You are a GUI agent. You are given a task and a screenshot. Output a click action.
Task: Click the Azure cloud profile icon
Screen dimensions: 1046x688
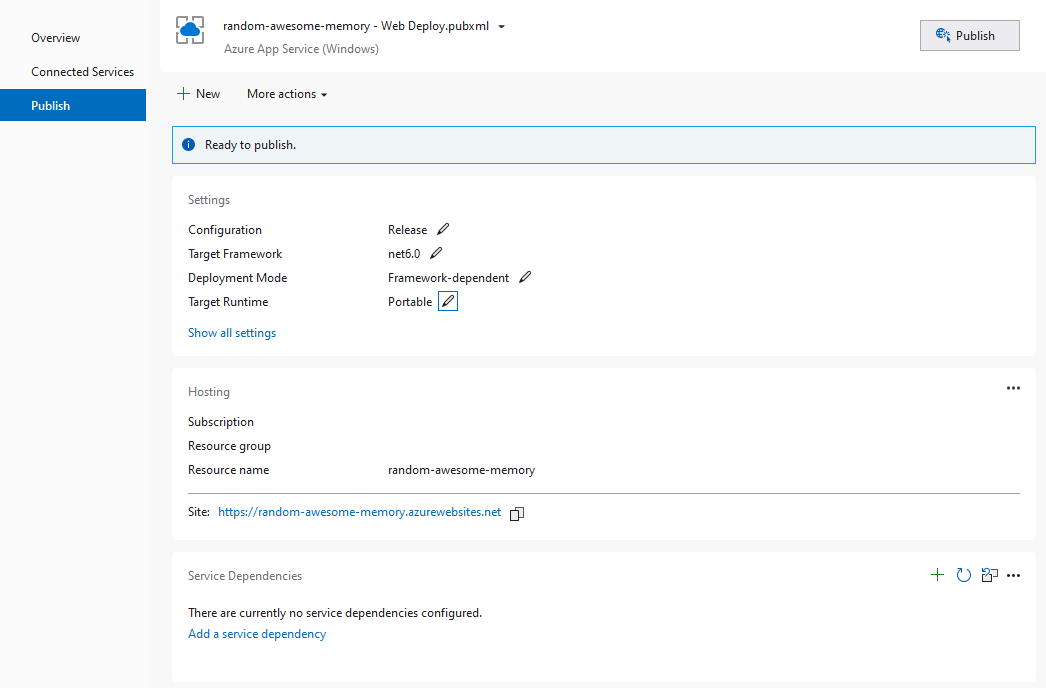(x=190, y=30)
